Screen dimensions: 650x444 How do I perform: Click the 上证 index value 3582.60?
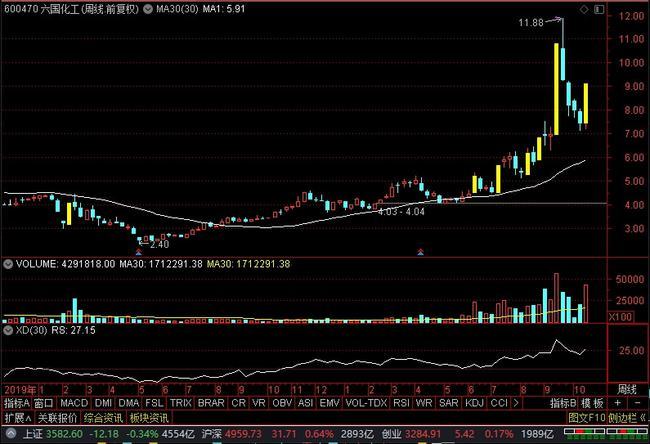(64, 434)
